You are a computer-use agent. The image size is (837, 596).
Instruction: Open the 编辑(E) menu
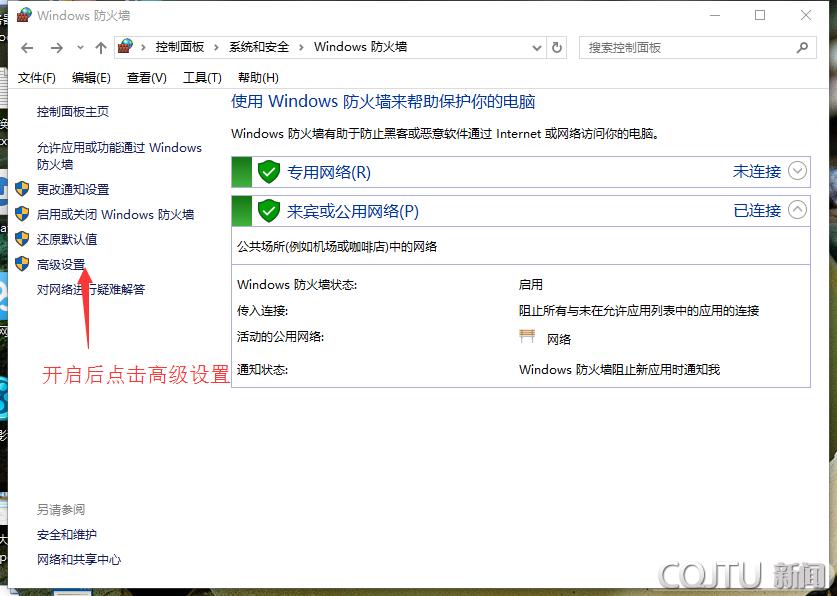(91, 78)
